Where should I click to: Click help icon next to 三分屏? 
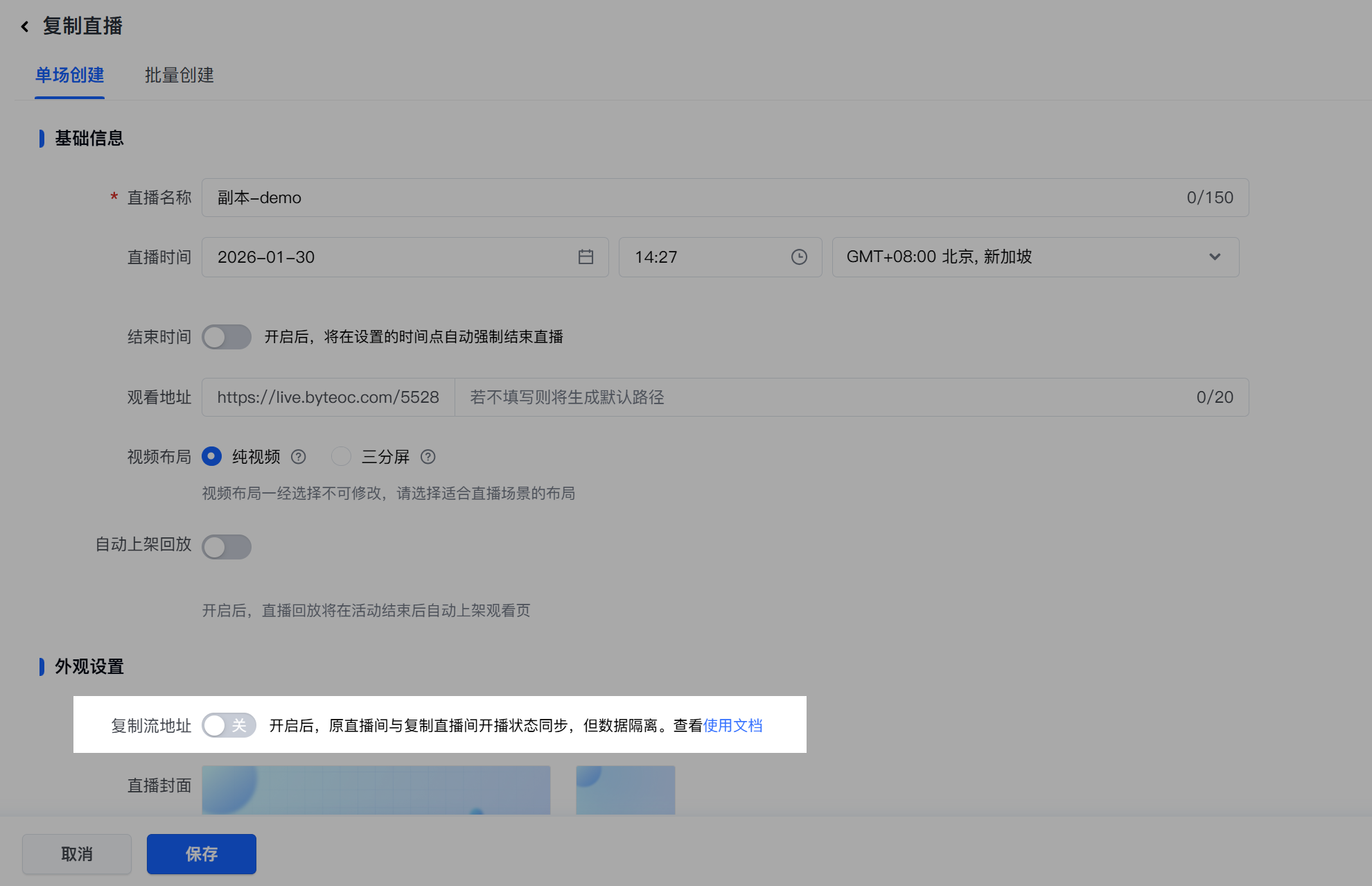point(428,457)
